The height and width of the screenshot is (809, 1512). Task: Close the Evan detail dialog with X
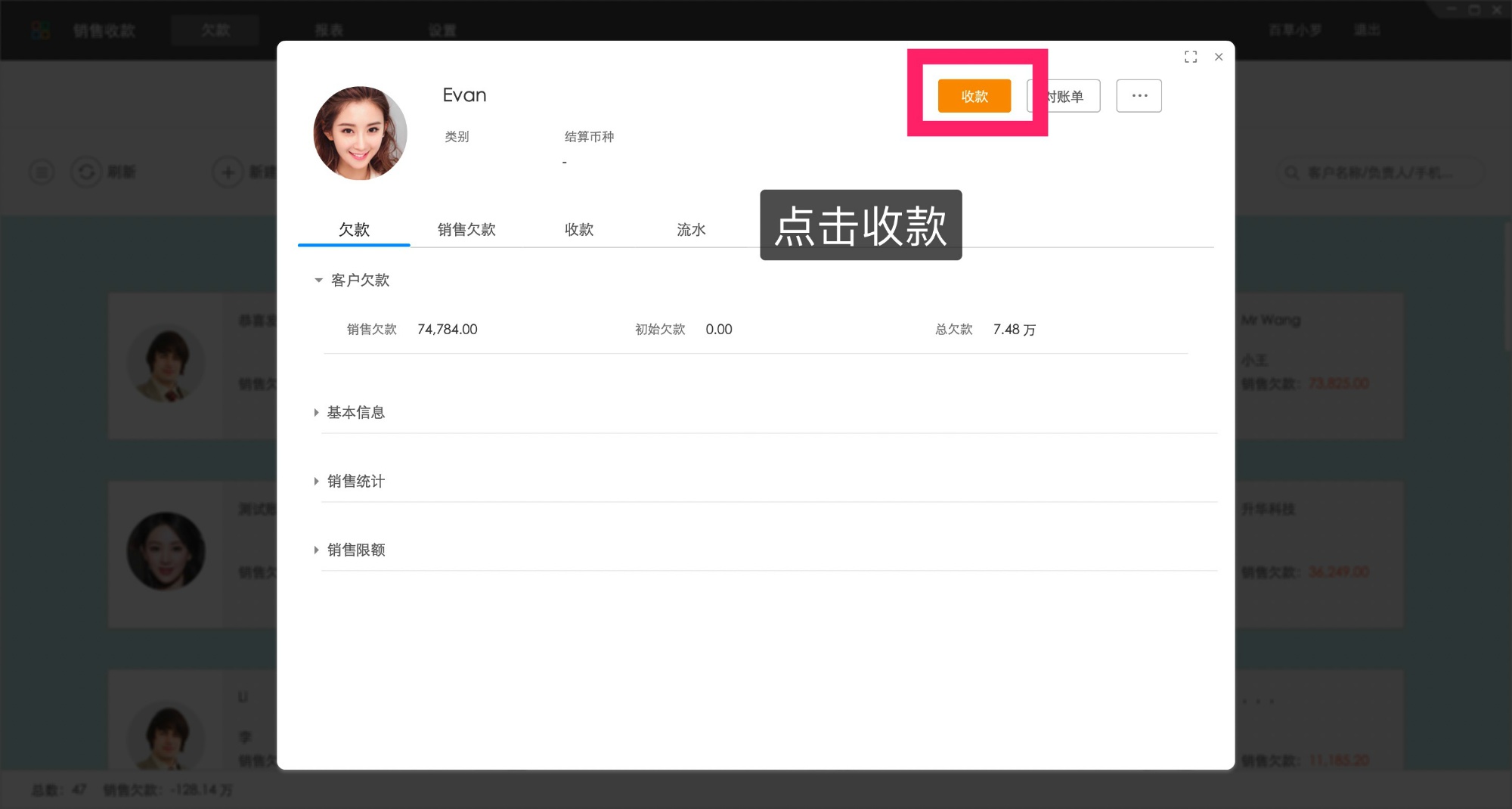click(x=1219, y=57)
